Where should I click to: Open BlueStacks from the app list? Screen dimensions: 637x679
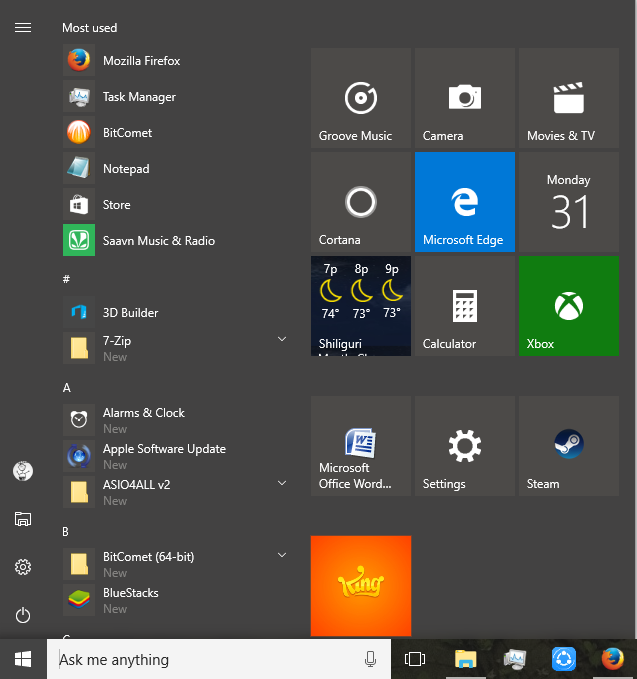click(175, 600)
